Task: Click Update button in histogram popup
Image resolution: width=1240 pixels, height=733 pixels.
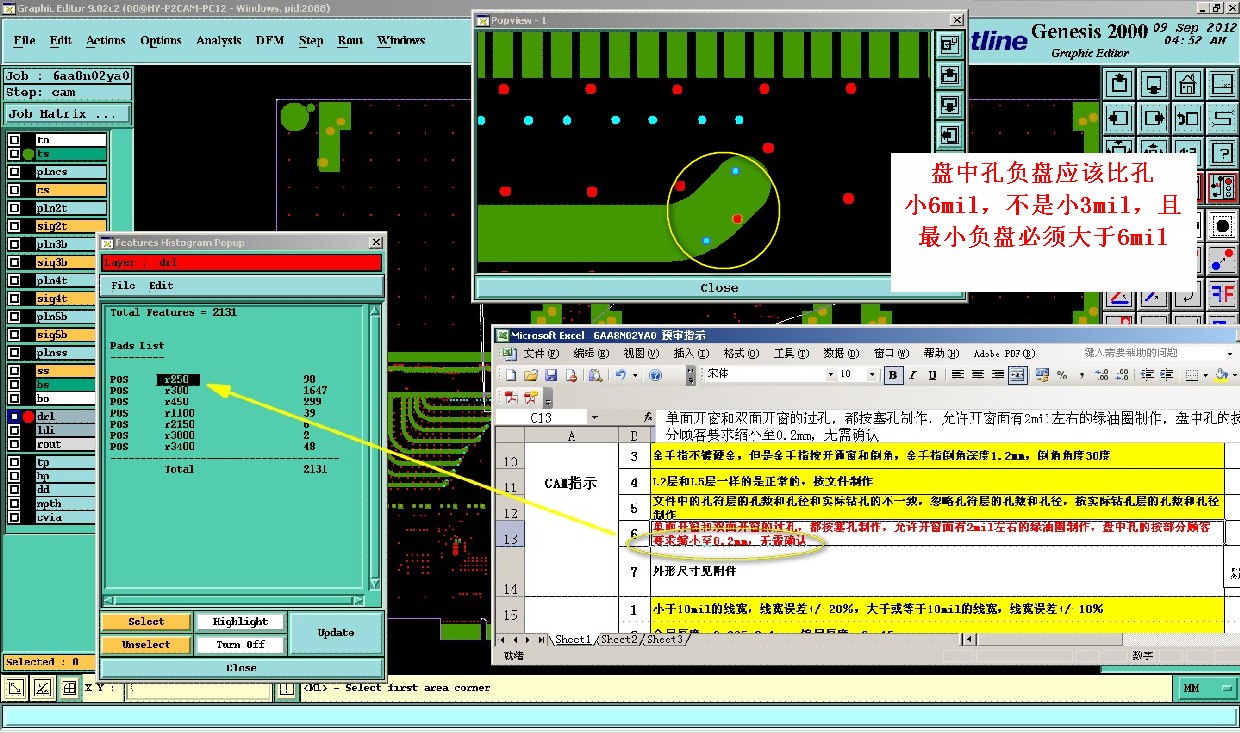Action: (336, 632)
